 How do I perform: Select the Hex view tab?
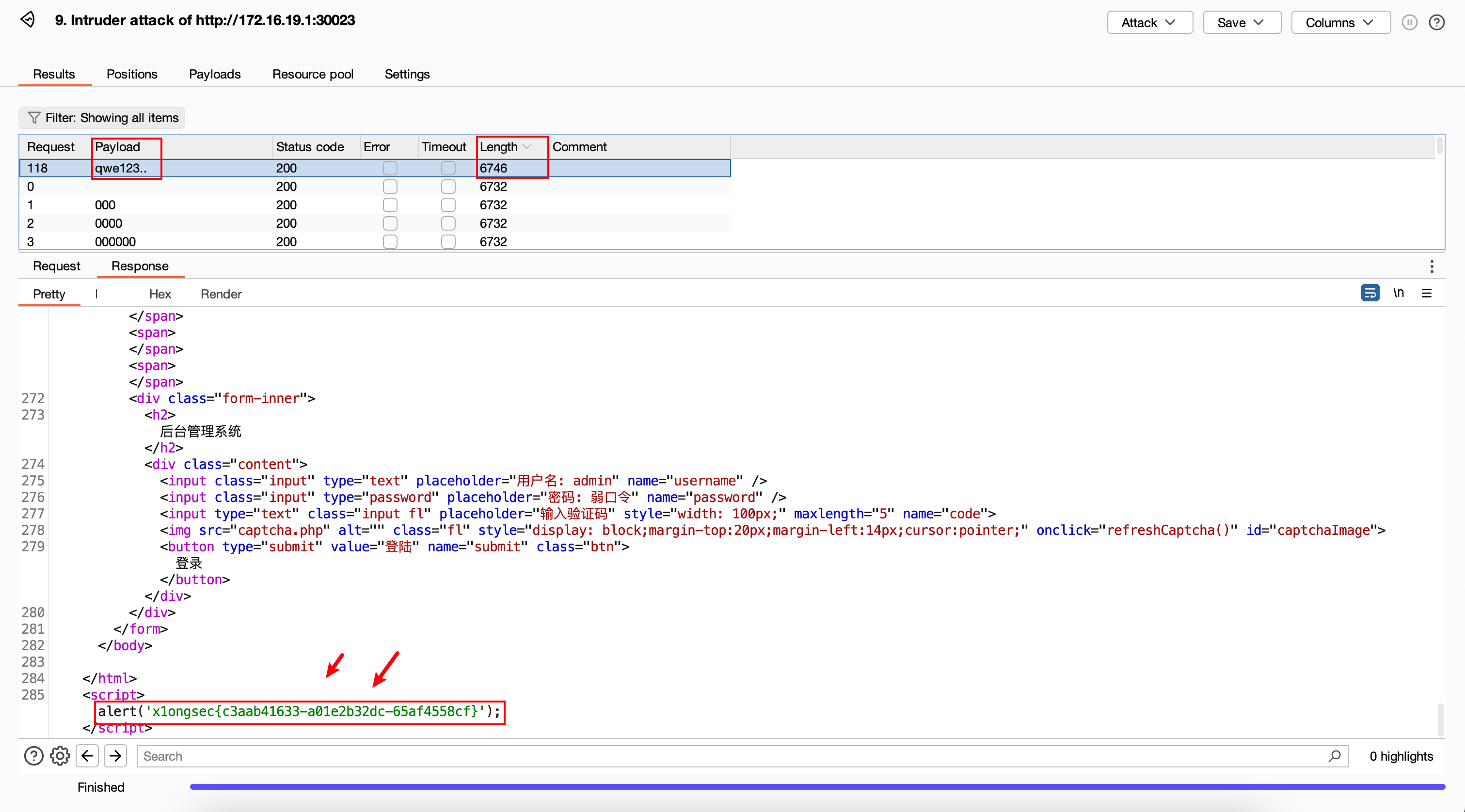pyautogui.click(x=160, y=294)
